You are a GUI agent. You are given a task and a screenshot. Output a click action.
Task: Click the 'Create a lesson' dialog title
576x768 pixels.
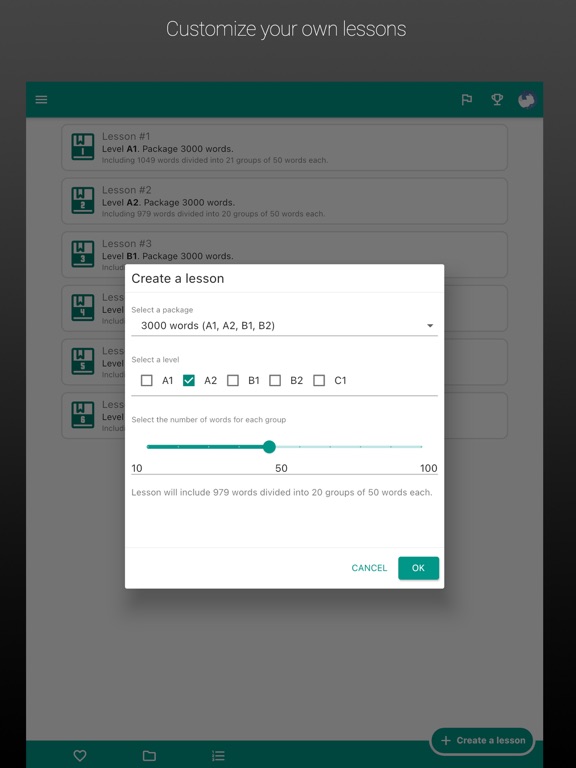point(178,279)
